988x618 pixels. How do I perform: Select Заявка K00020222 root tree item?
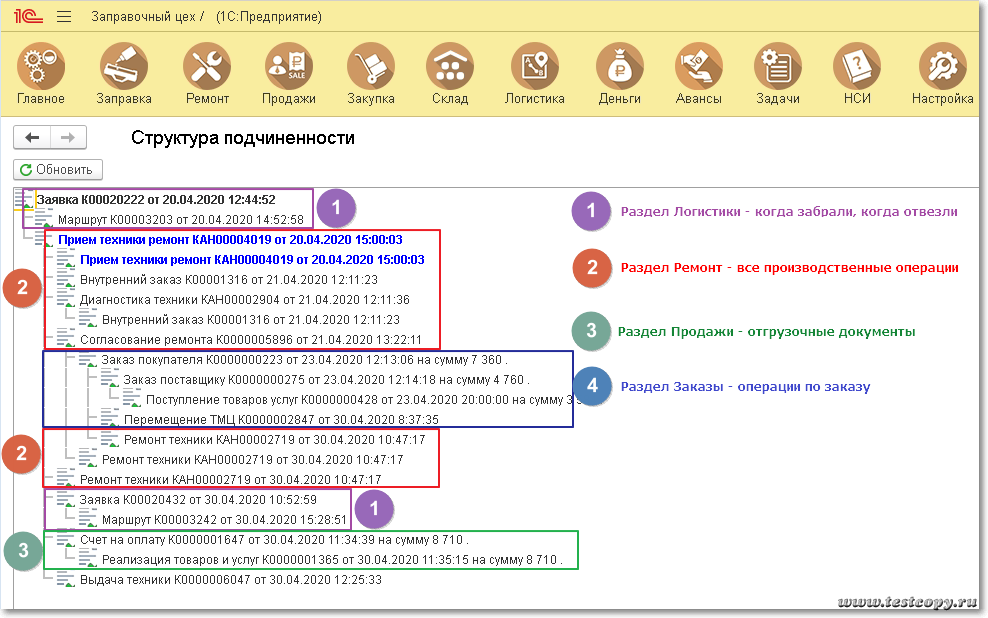(x=156, y=199)
